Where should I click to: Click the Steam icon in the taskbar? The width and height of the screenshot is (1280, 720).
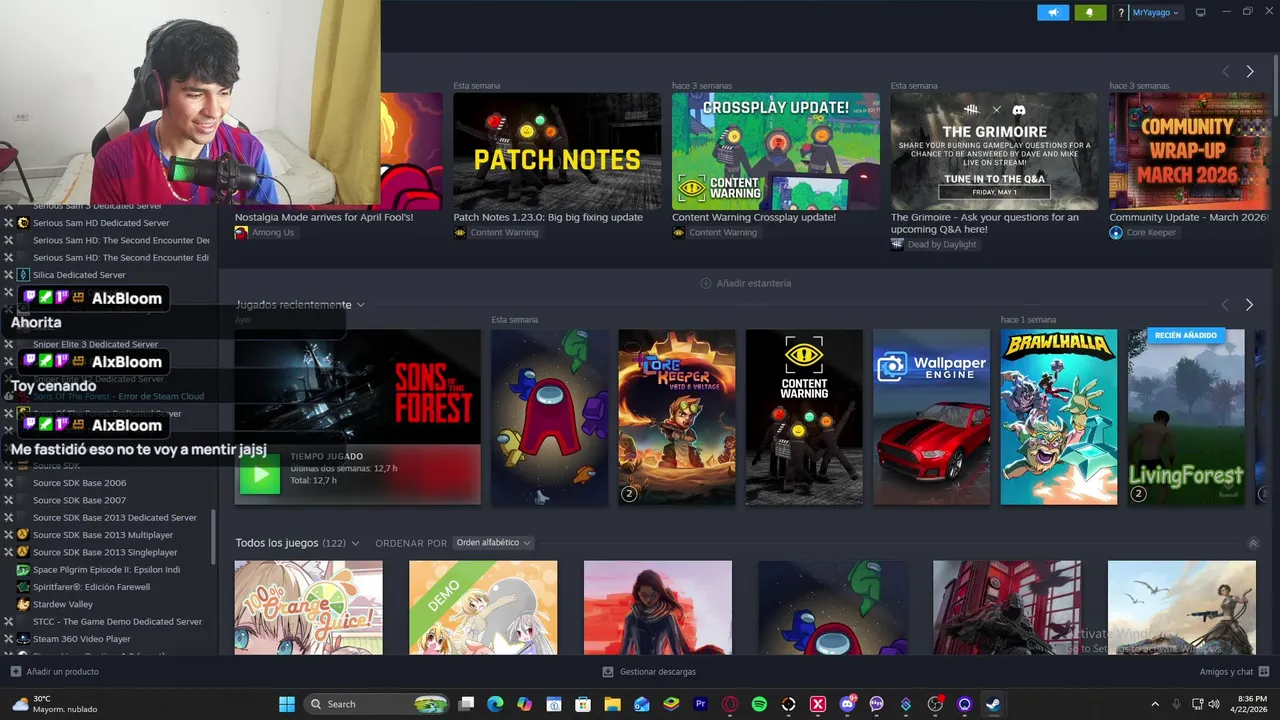click(993, 704)
